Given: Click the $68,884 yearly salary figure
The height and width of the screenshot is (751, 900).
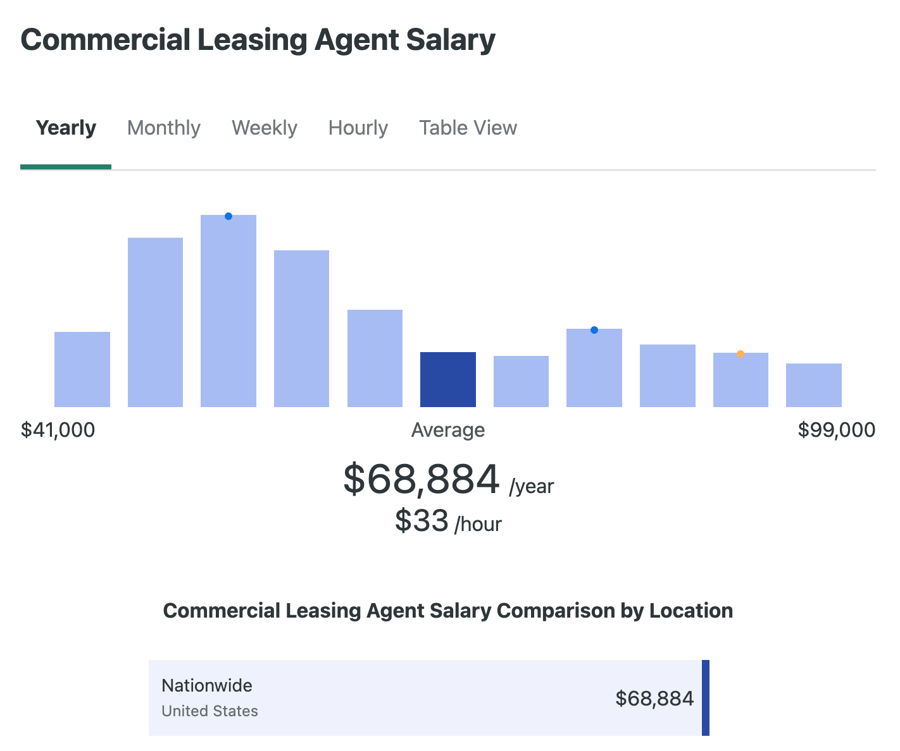Looking at the screenshot, I should tap(422, 480).
